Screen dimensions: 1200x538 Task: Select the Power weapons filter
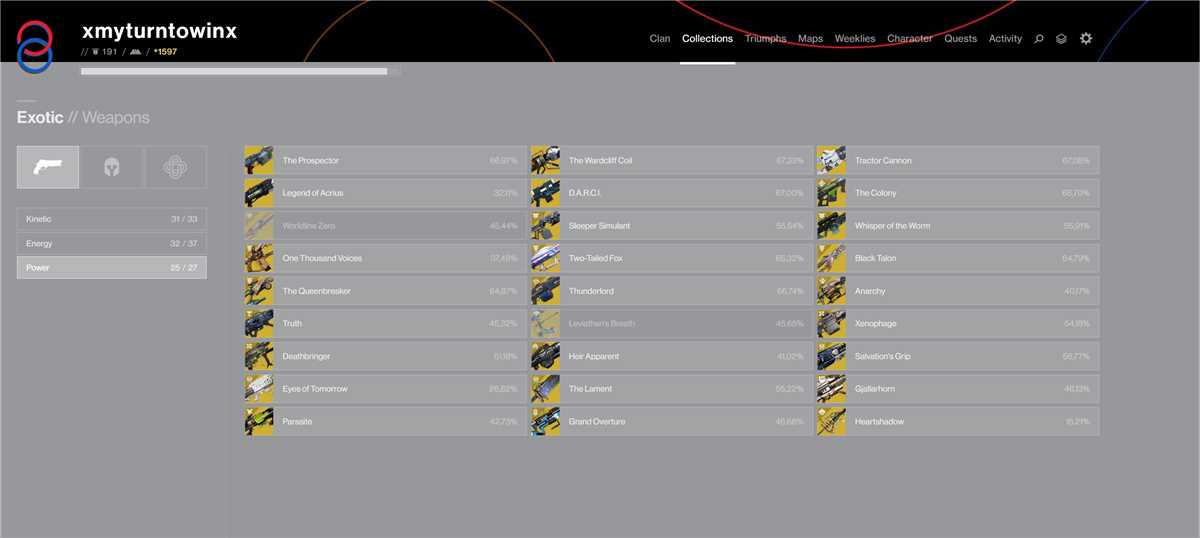(112, 268)
